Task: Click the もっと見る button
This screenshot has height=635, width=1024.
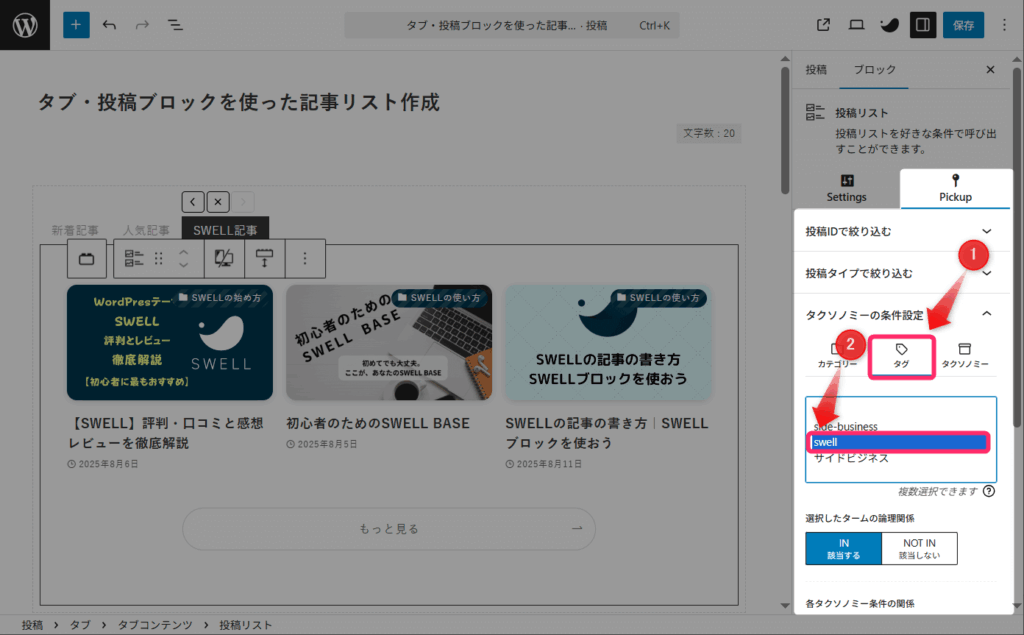Action: (389, 529)
